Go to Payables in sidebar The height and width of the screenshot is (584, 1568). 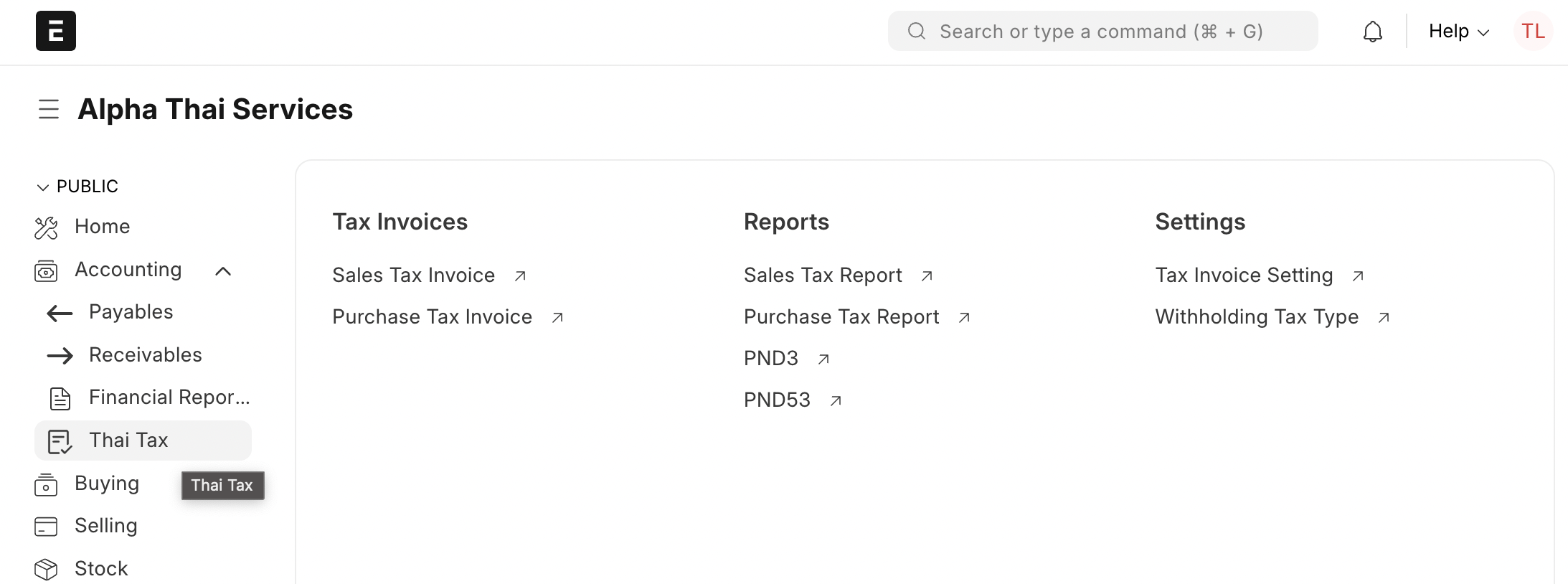pos(131,312)
